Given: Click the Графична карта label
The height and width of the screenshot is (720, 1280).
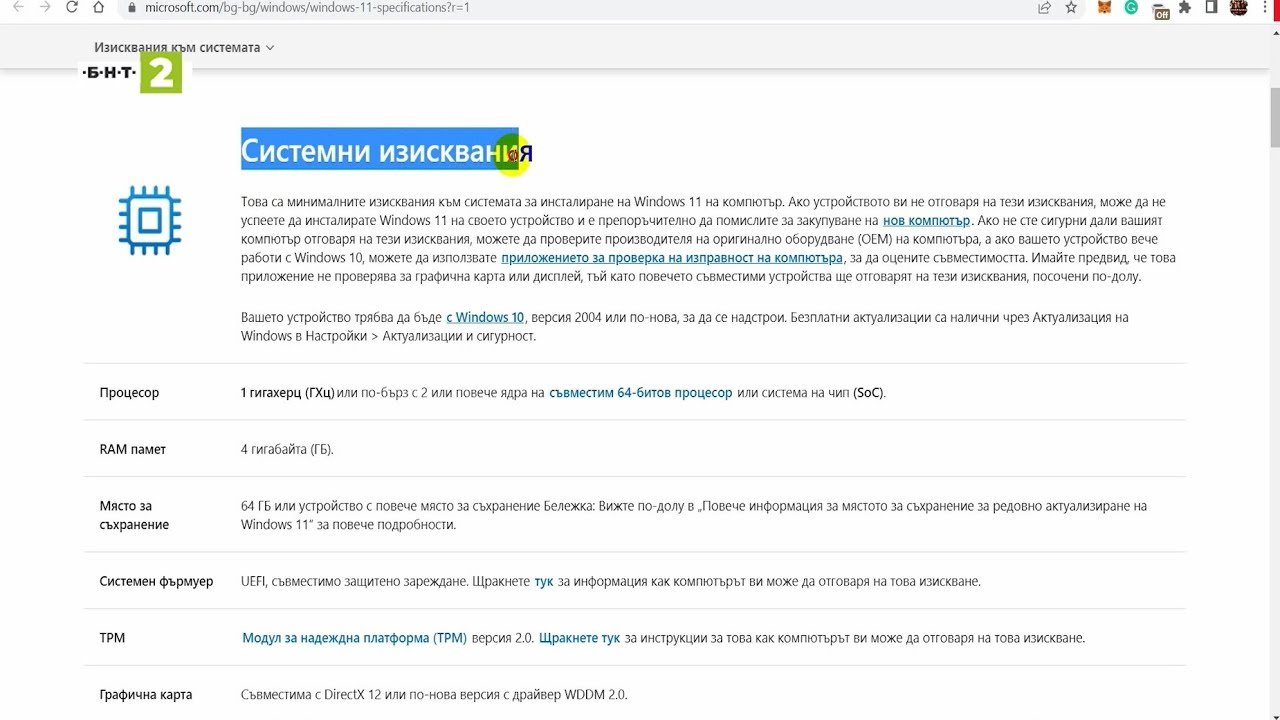Looking at the screenshot, I should [x=146, y=695].
